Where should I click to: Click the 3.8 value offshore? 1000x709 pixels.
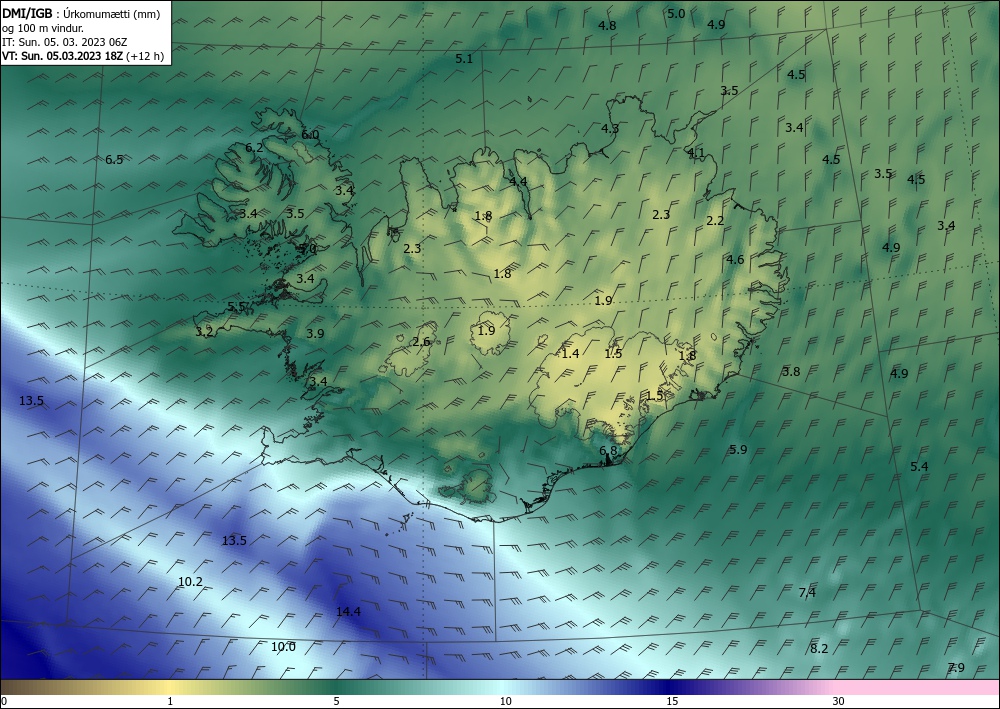(791, 372)
